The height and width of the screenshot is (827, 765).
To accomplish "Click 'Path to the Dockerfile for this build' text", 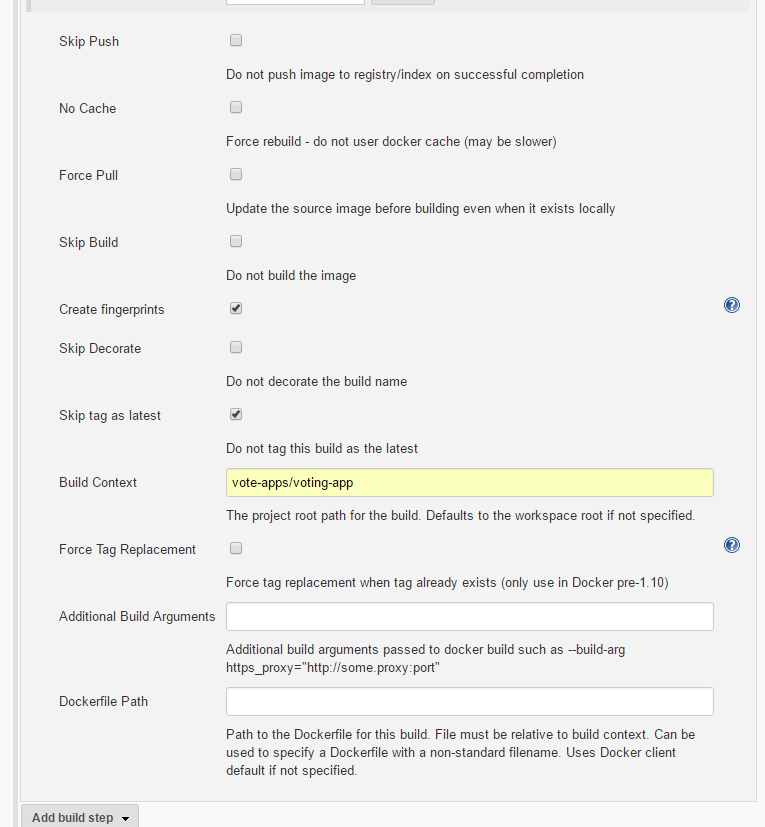I will click(461, 753).
